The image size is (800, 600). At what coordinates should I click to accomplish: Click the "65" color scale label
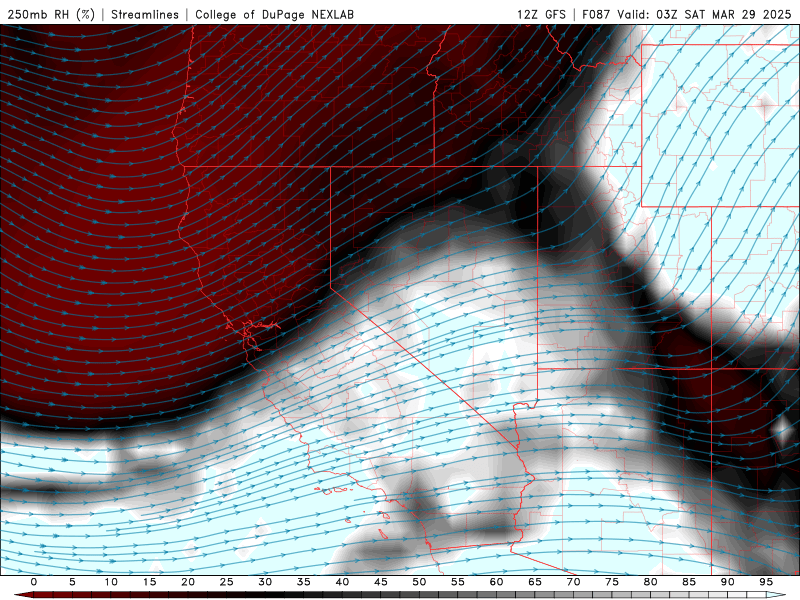[x=535, y=582]
